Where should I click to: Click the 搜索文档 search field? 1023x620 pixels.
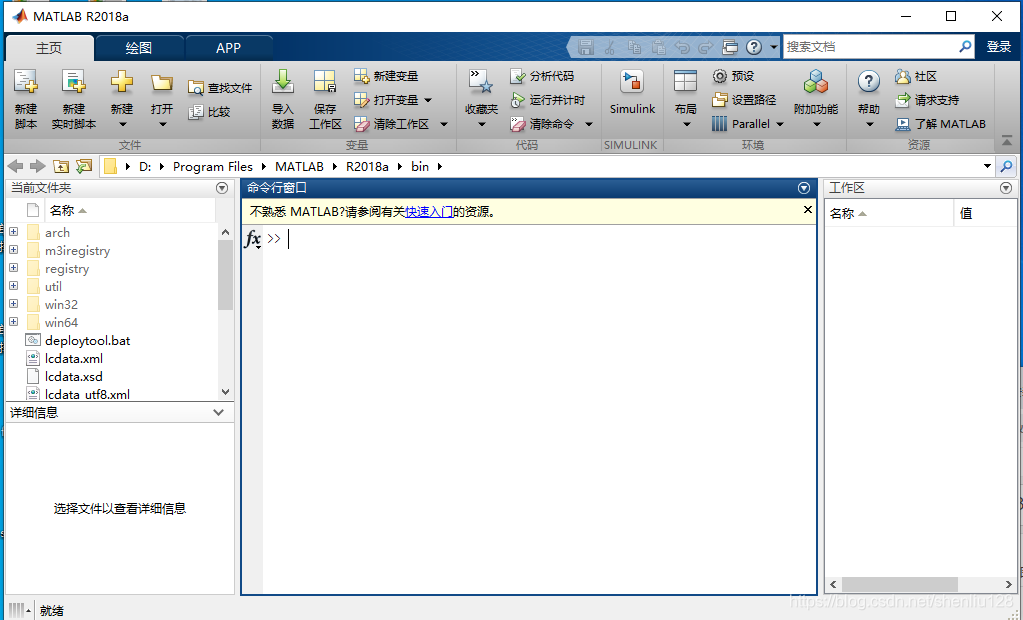click(870, 47)
